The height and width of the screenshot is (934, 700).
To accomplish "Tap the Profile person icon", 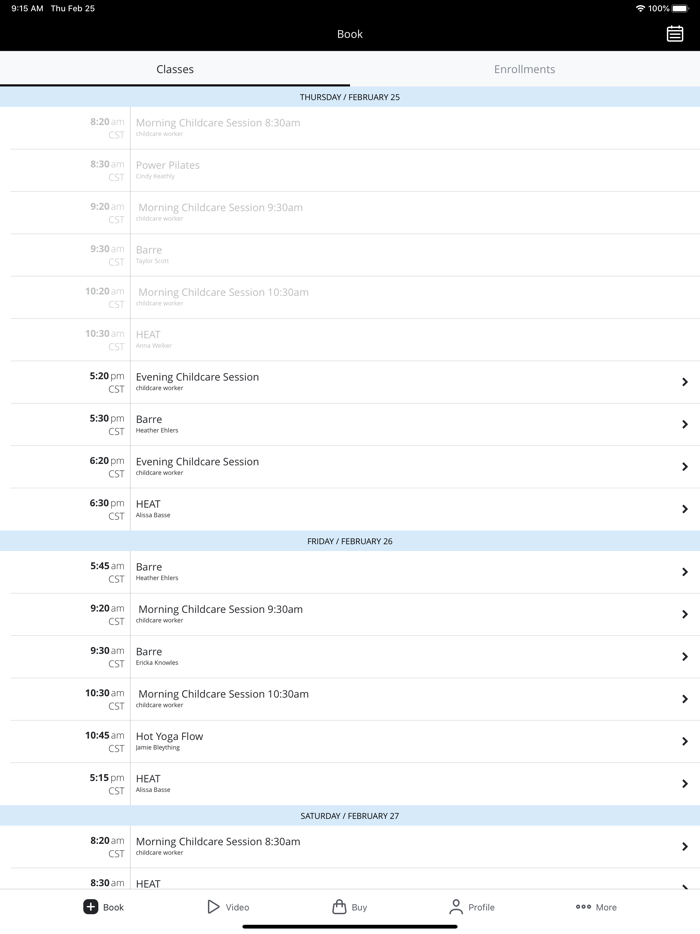I will coord(456,907).
